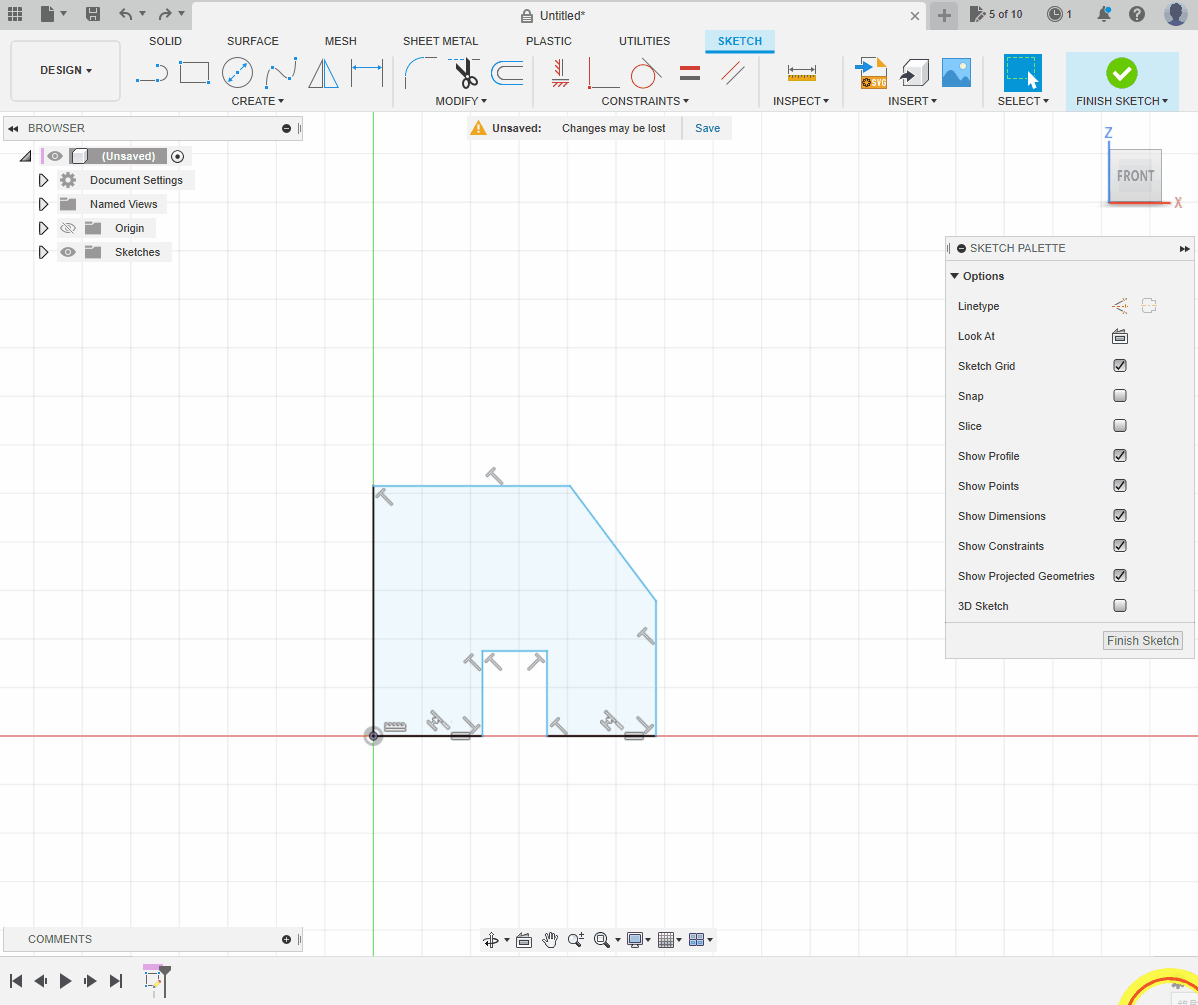The height and width of the screenshot is (1005, 1198).
Task: Choose the Fit Point Spline tool
Action: point(281,73)
